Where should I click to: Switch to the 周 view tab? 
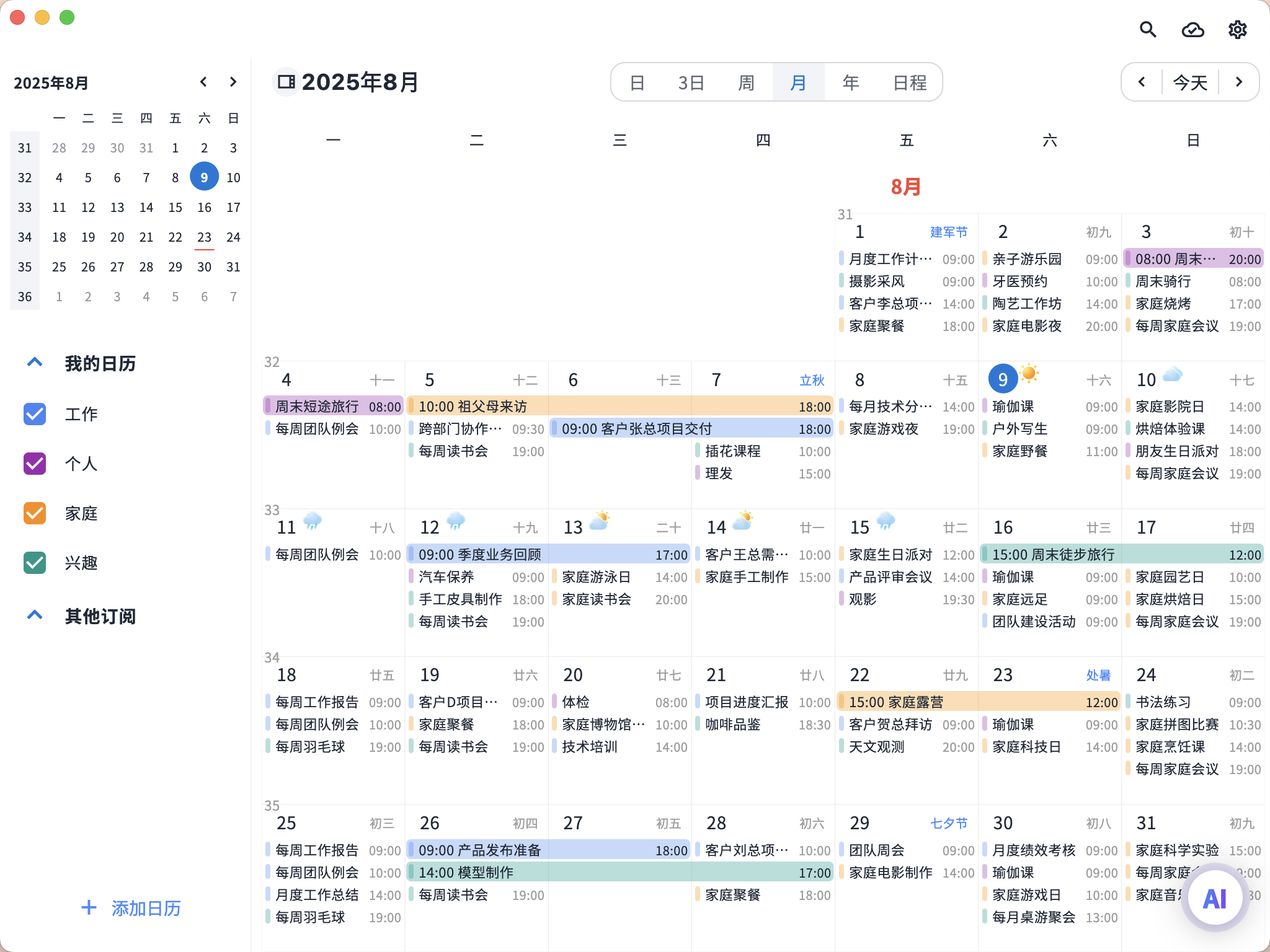(746, 82)
